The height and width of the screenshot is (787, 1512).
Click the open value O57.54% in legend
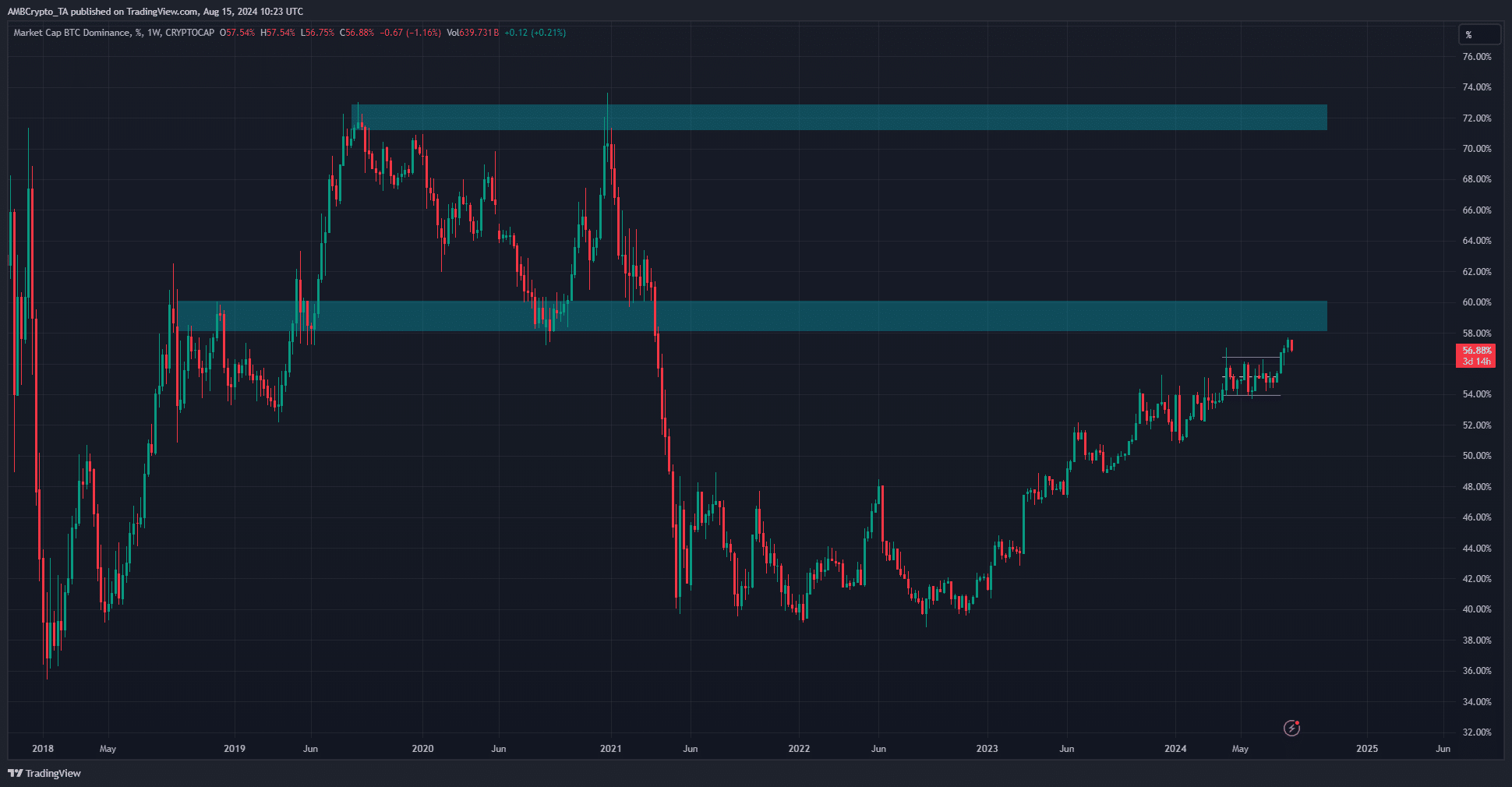pyautogui.click(x=237, y=33)
